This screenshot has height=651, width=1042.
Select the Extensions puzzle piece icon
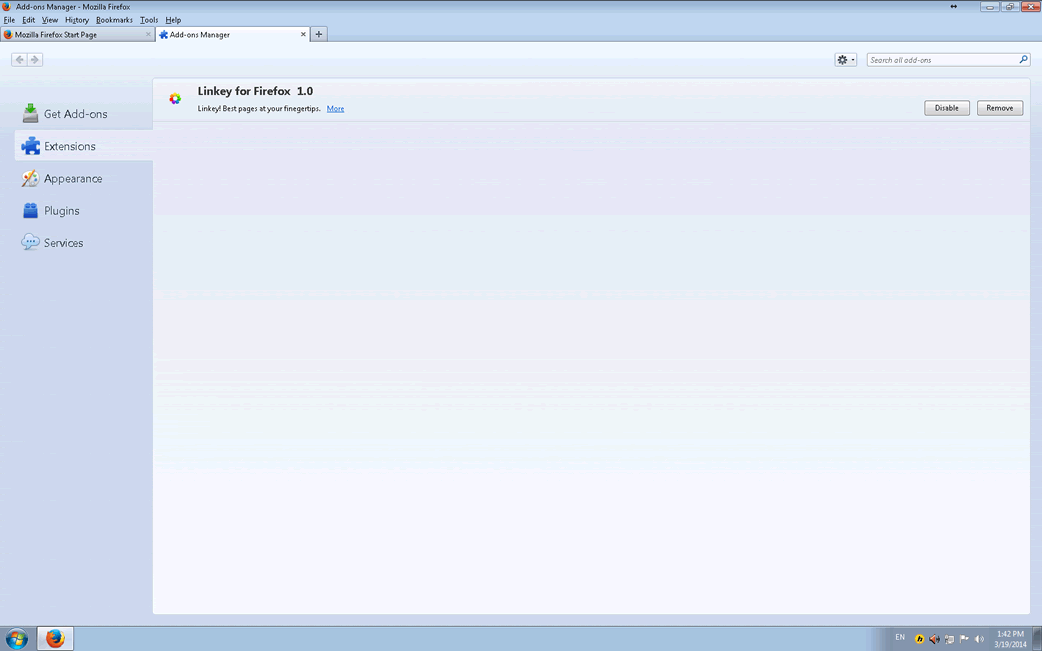pyautogui.click(x=30, y=146)
